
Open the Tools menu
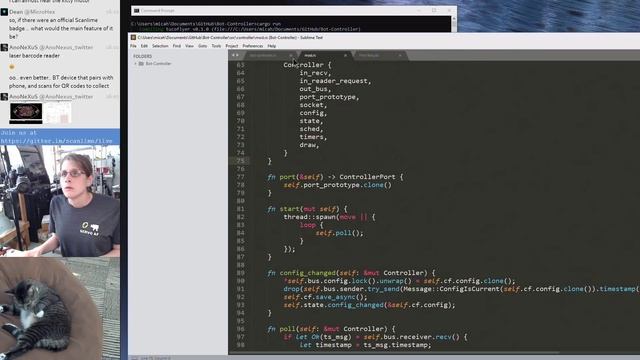coord(216,46)
